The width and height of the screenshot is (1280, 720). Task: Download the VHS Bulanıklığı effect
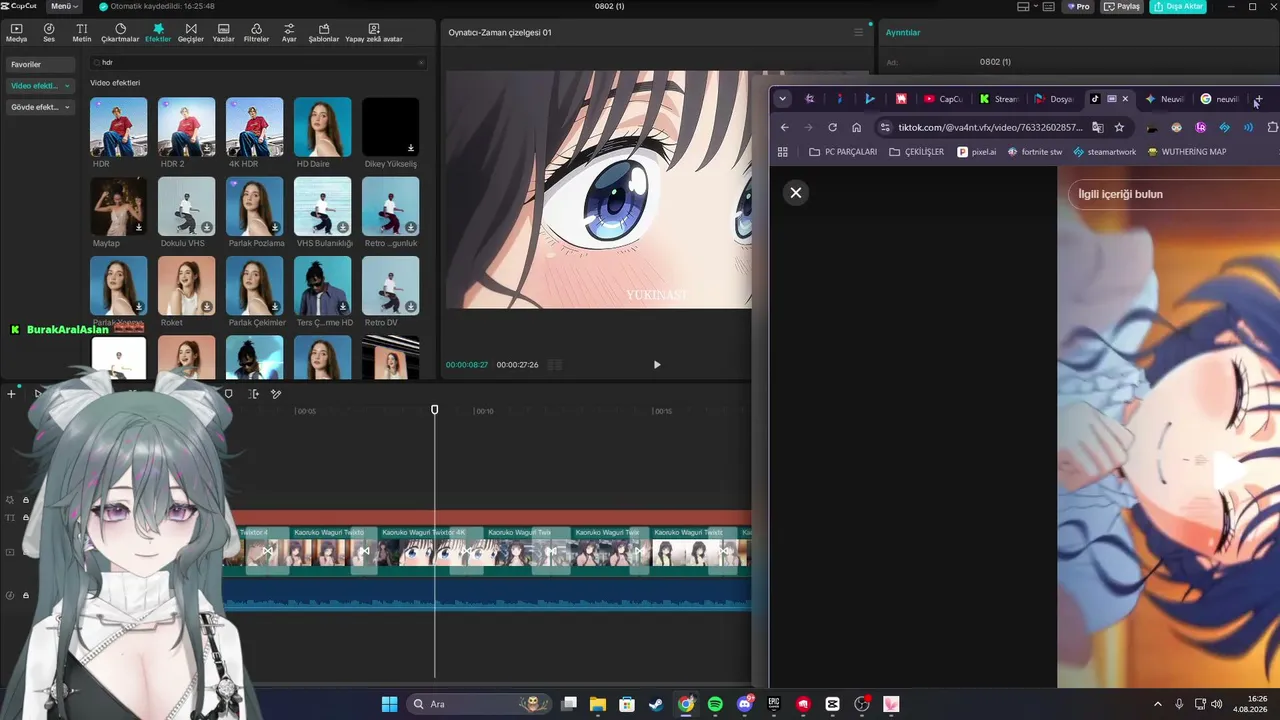pos(343,227)
